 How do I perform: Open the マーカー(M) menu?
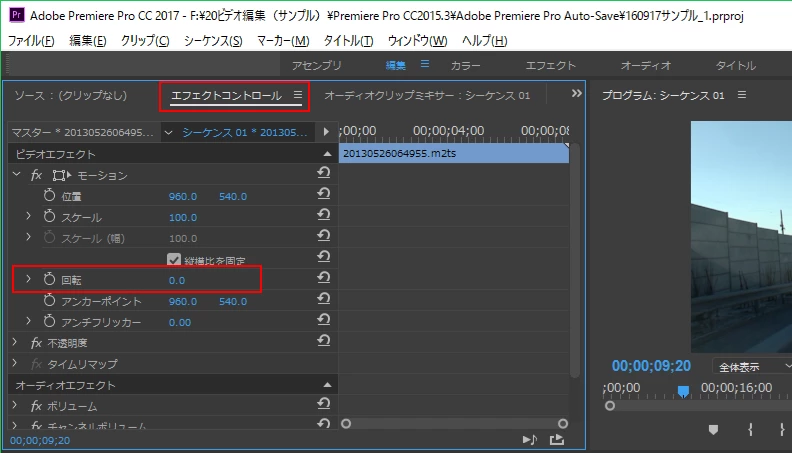coord(283,41)
